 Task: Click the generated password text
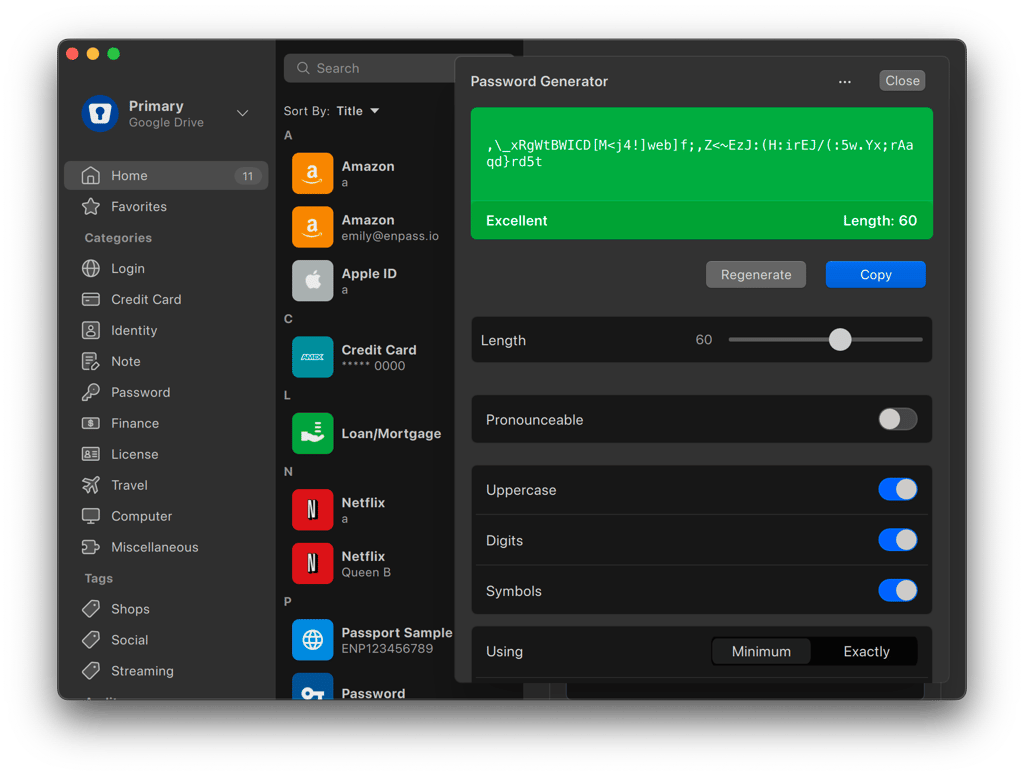coord(699,154)
